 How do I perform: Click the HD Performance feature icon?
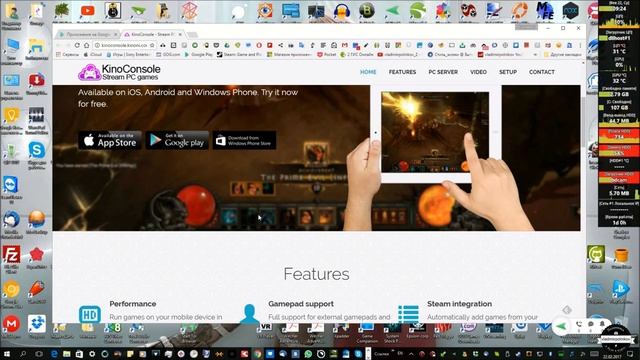click(89, 314)
